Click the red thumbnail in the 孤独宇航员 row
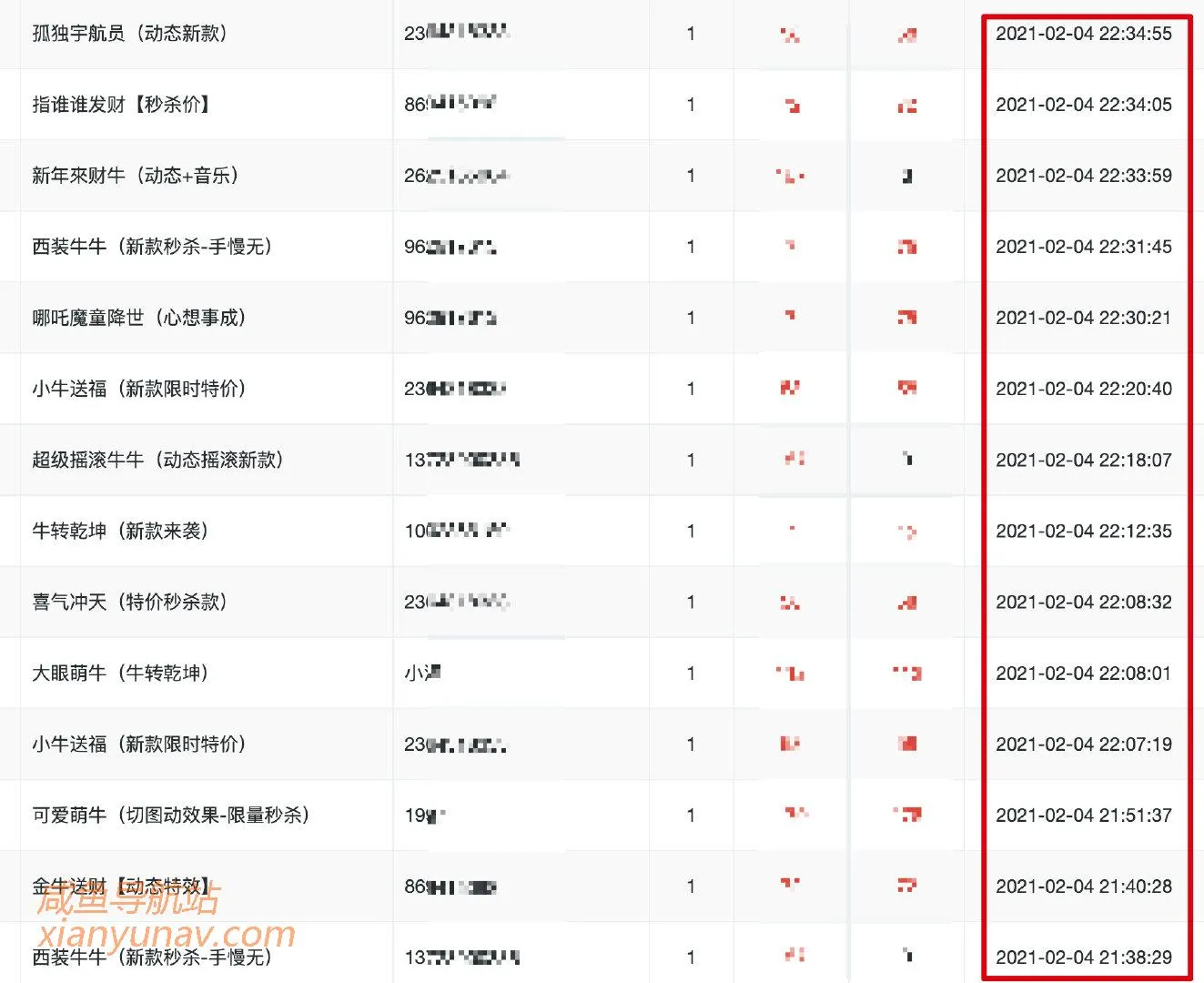 tap(790, 34)
